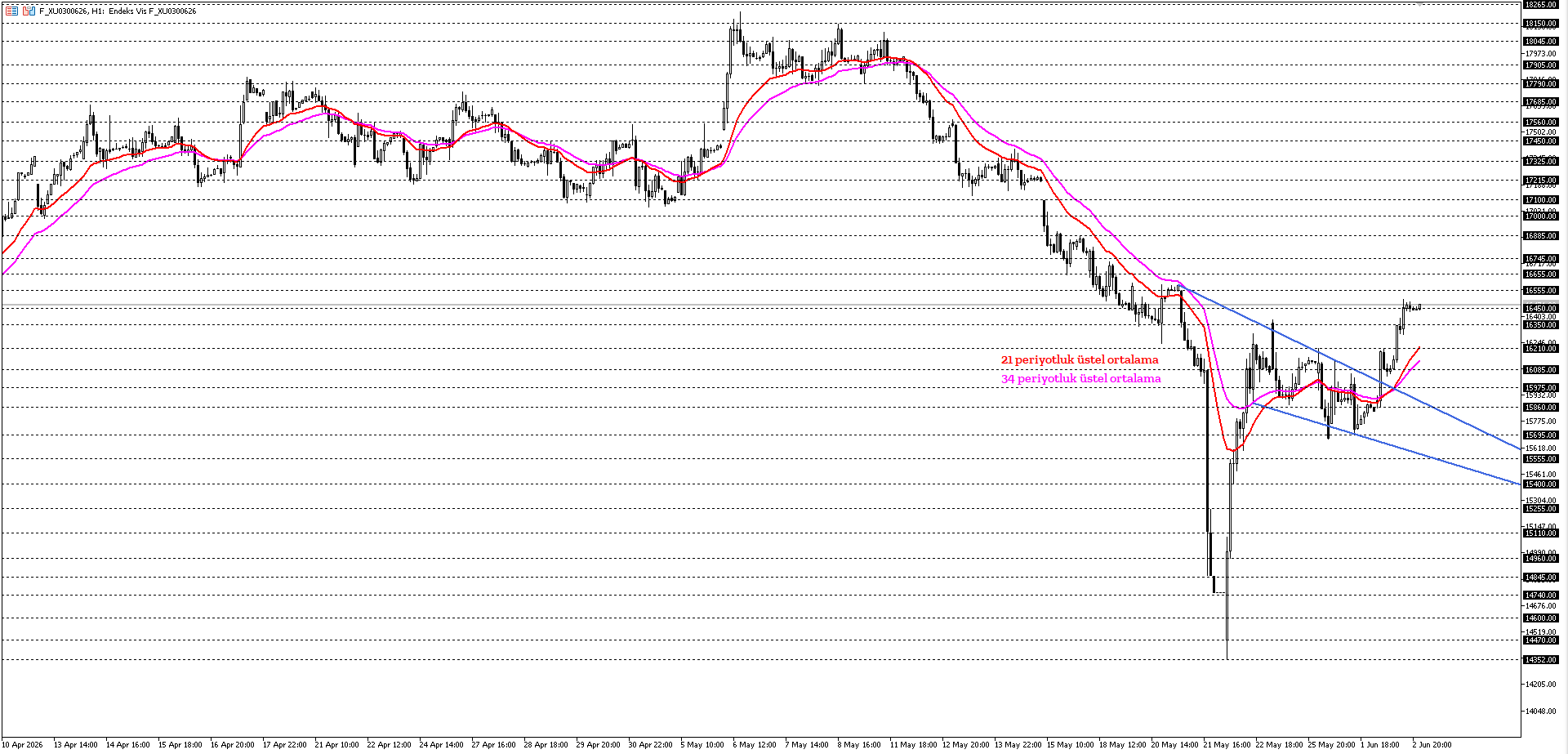Click the 14205.00 price scale value

(x=1541, y=685)
